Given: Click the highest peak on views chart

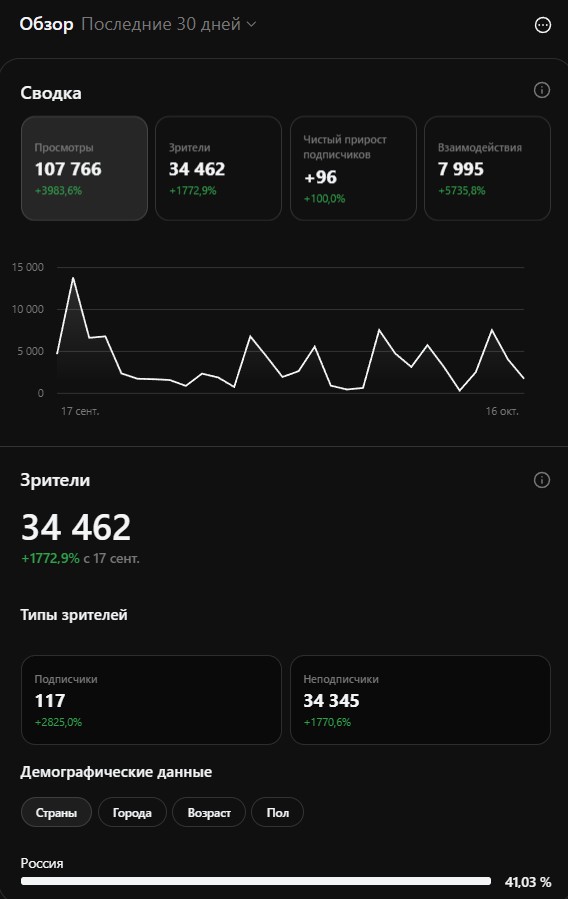Looking at the screenshot, I should click(x=73, y=278).
